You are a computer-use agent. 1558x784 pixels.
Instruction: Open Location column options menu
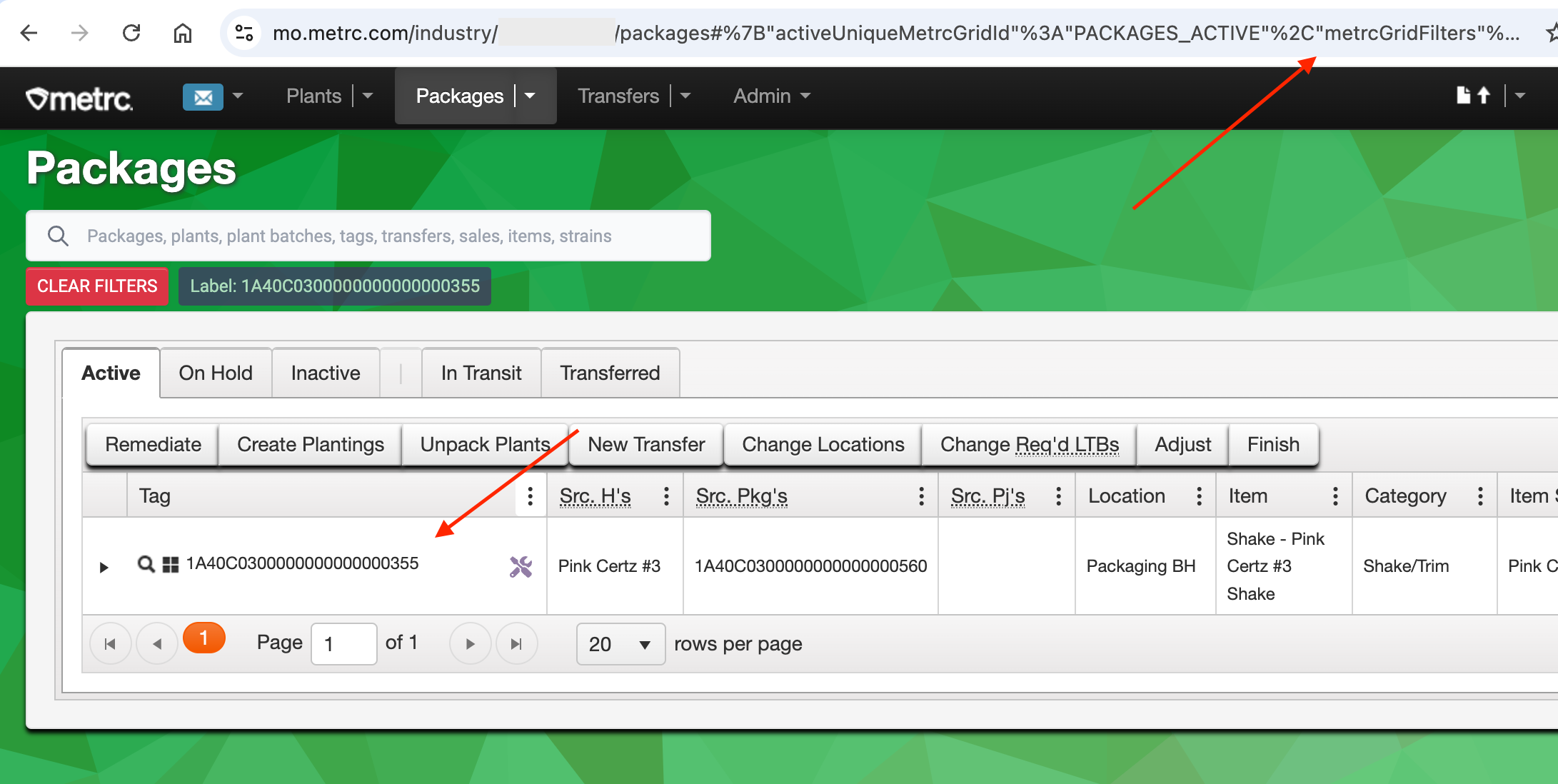point(1199,496)
